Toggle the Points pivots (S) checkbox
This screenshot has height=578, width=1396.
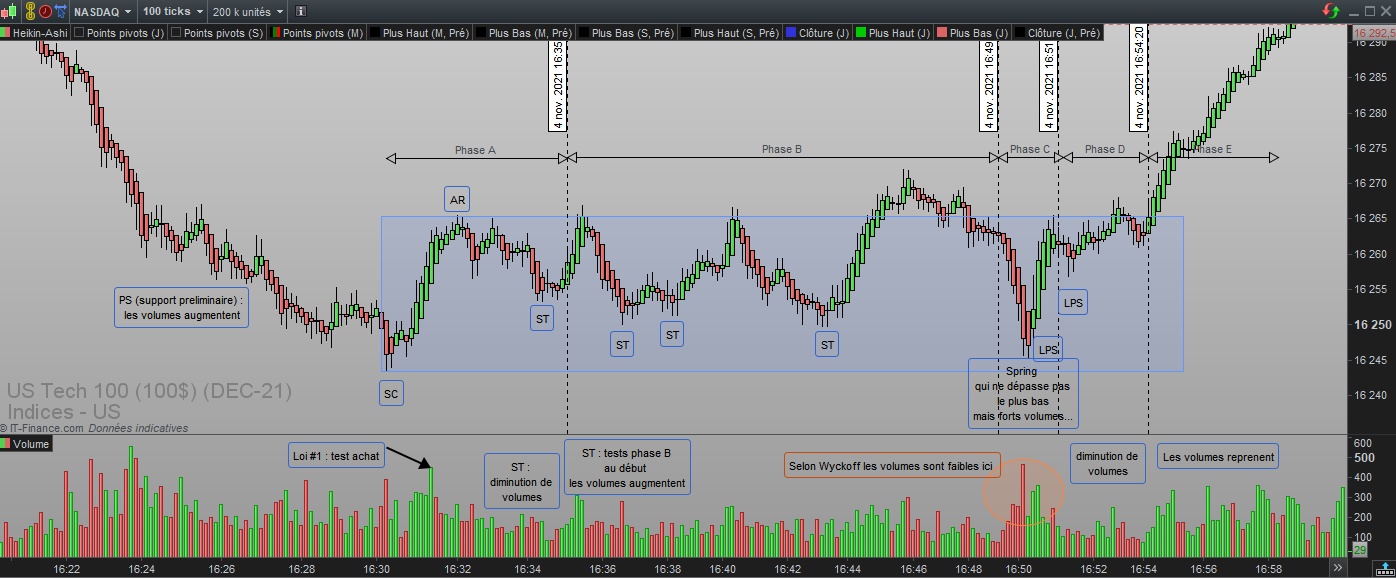177,33
